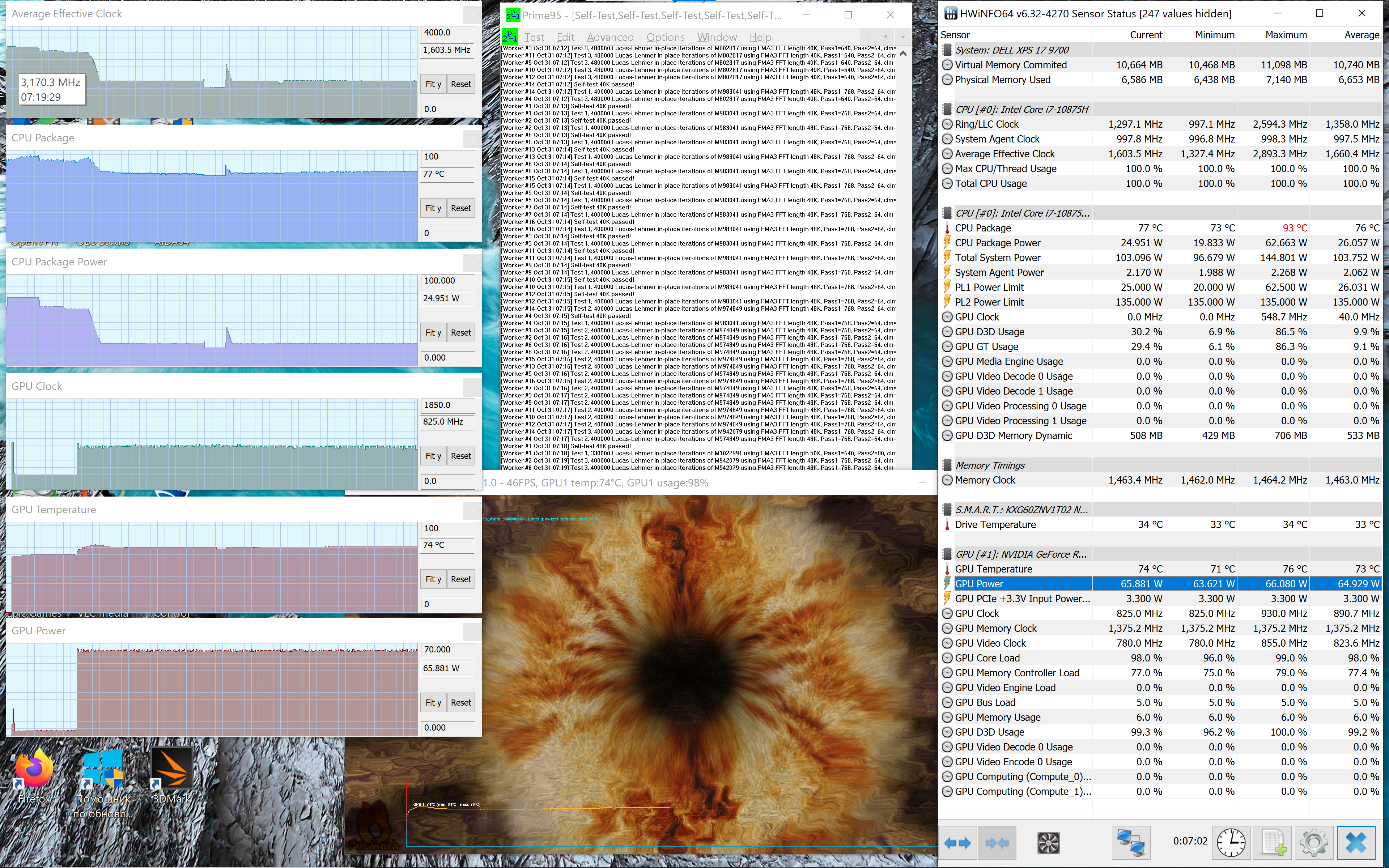The height and width of the screenshot is (868, 1389).
Task: Click the Prime95 scrollbar up arrow
Action: click(x=903, y=54)
